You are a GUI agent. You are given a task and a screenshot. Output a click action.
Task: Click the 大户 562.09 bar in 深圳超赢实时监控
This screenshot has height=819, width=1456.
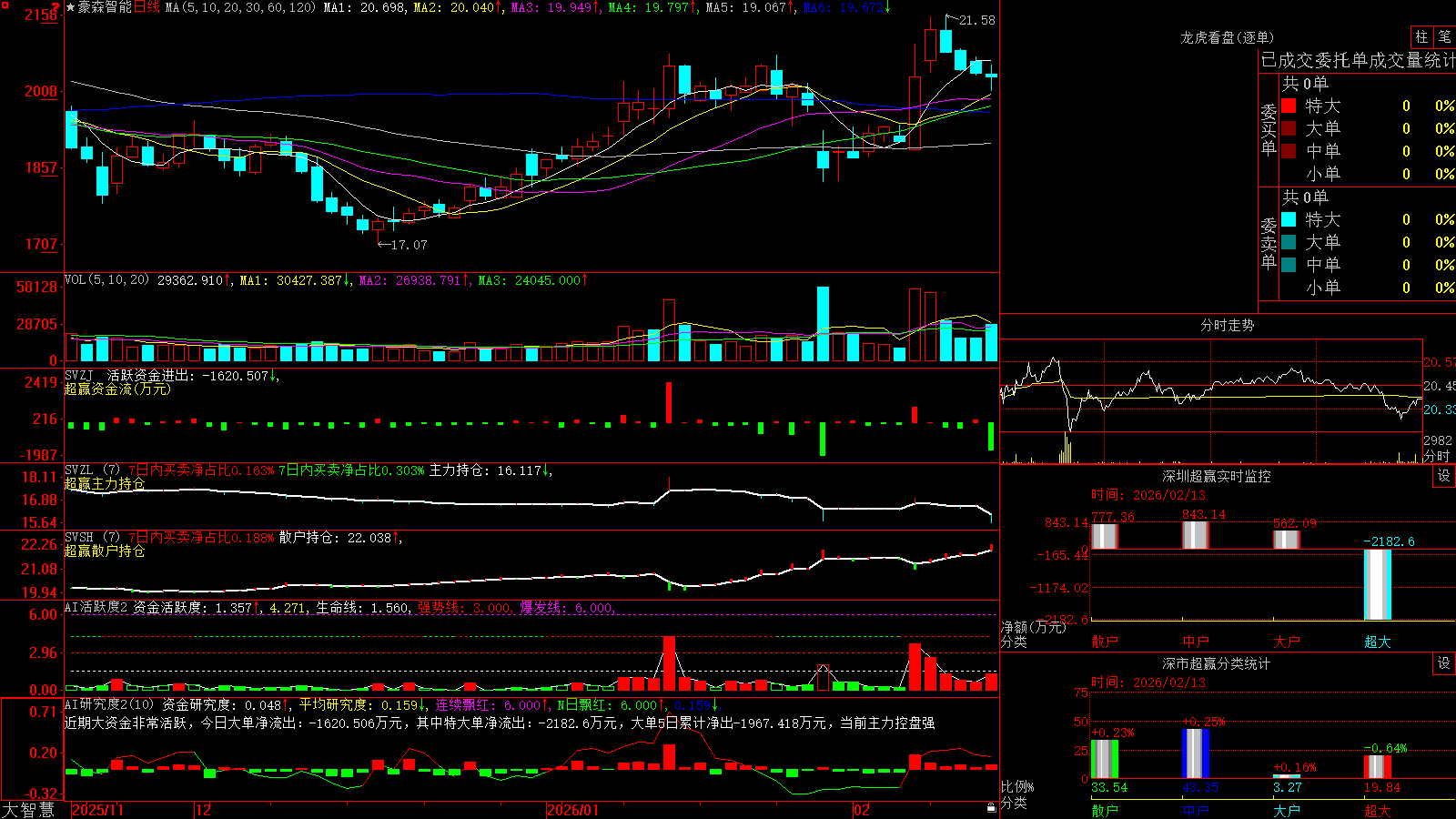click(1287, 540)
